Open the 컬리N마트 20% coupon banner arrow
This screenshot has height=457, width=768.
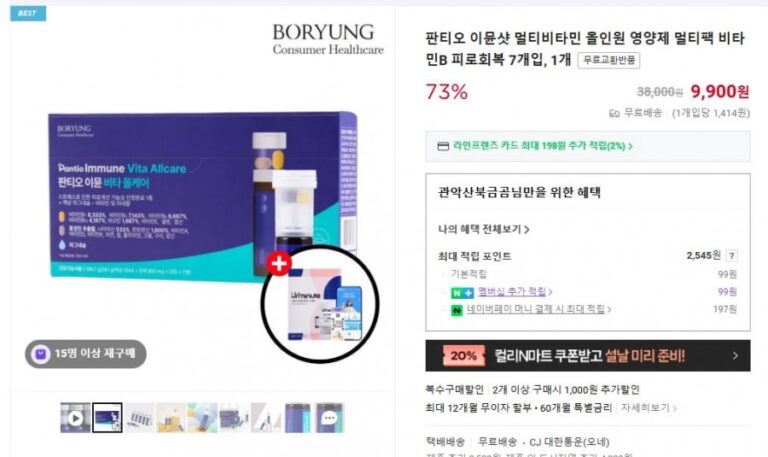735,356
